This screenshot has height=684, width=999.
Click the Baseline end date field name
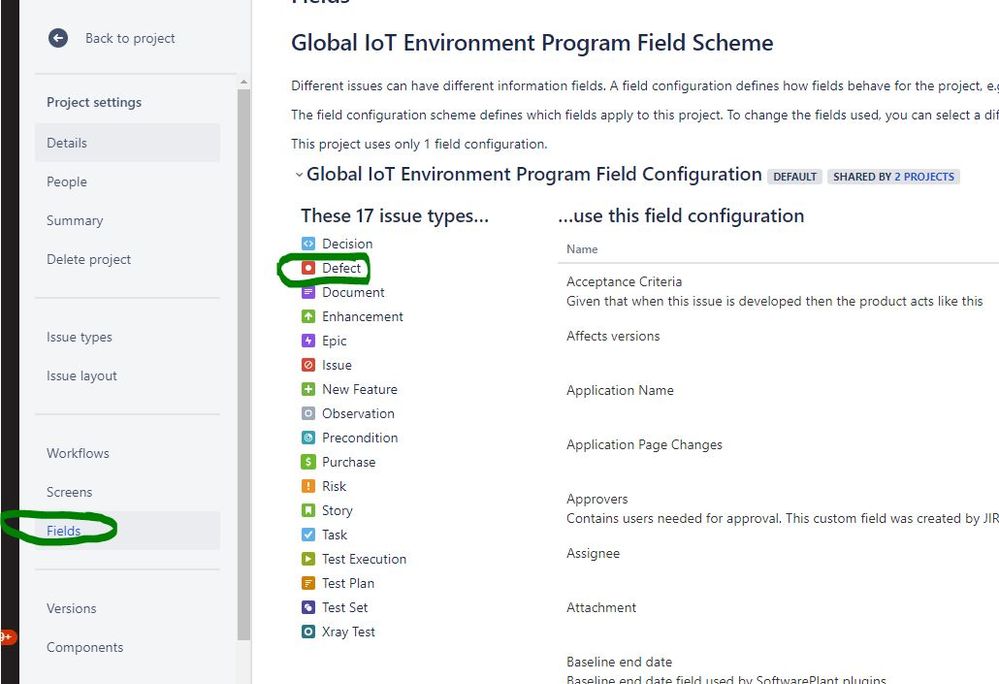pyautogui.click(x=619, y=662)
